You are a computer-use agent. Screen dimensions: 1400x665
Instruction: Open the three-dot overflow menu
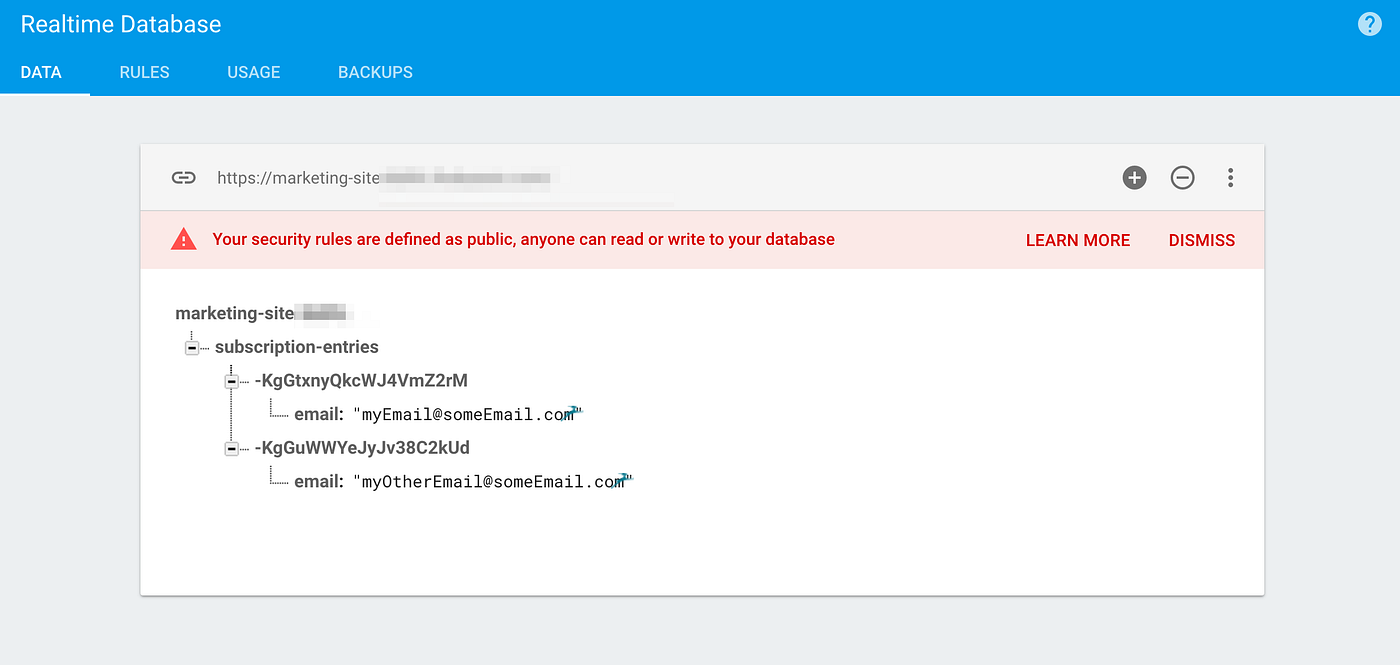[1230, 178]
